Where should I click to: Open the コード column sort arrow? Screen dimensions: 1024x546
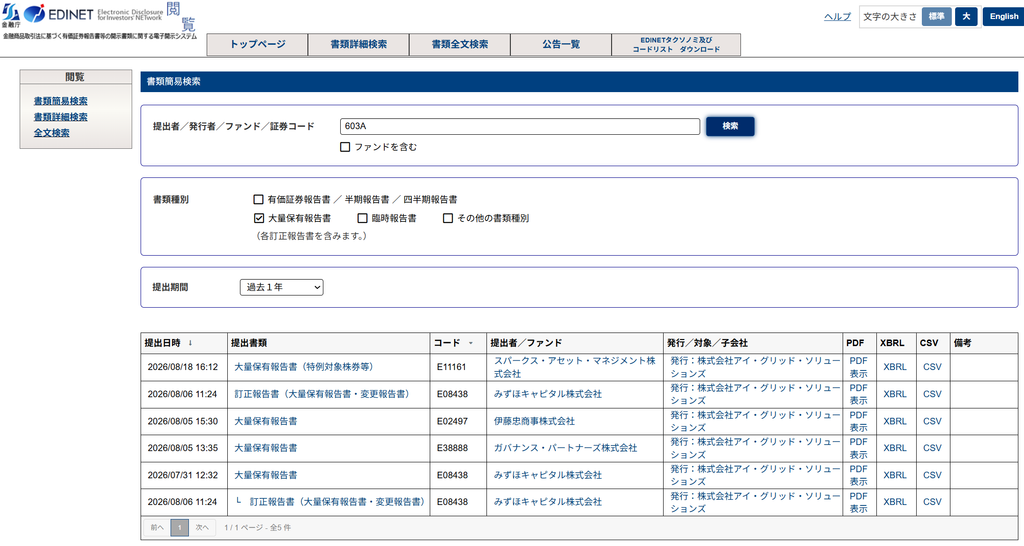tap(470, 343)
